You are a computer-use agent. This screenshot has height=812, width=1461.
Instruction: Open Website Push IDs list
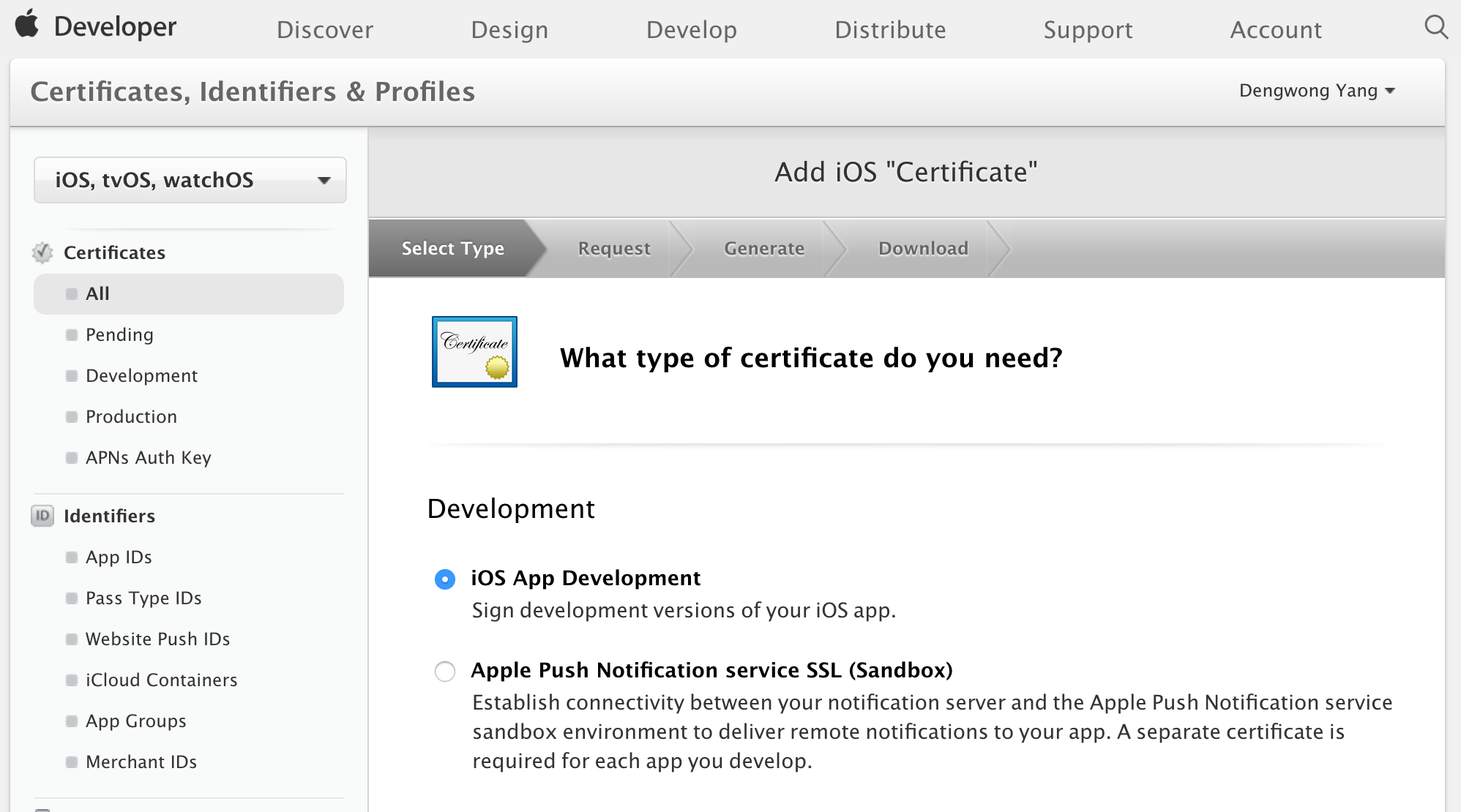coord(157,639)
